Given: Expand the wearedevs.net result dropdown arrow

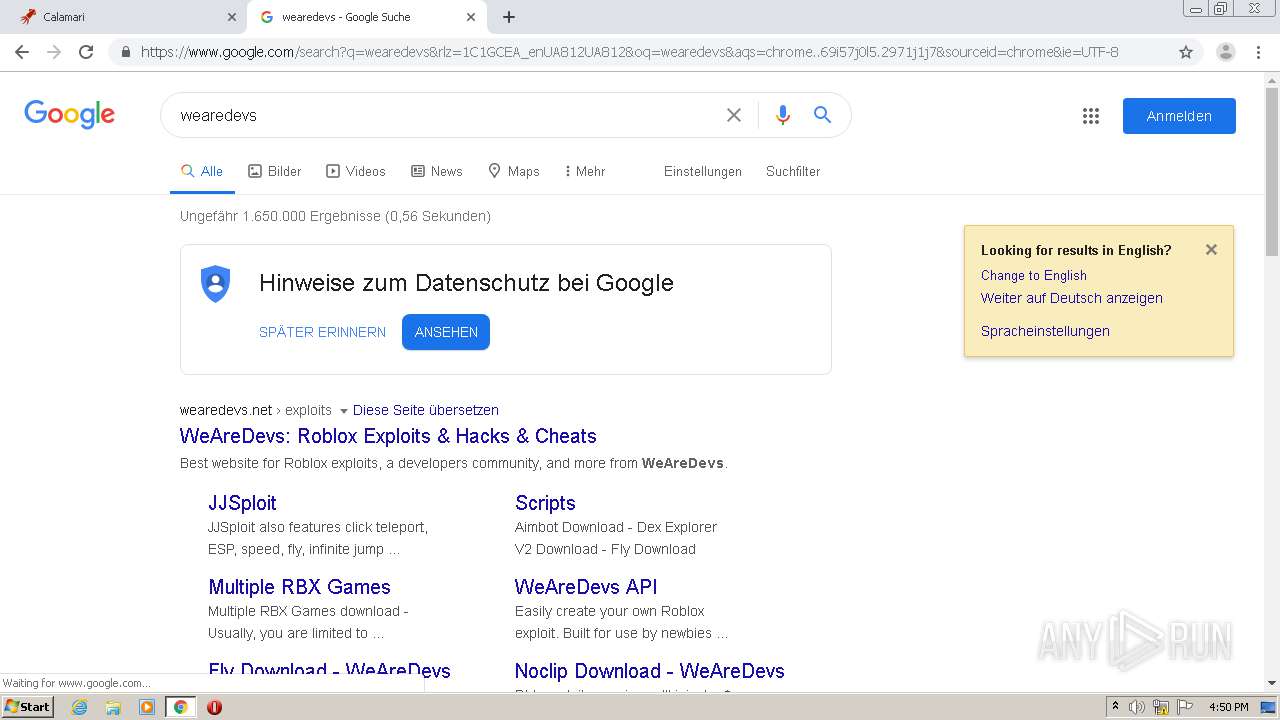Looking at the screenshot, I should pos(343,411).
